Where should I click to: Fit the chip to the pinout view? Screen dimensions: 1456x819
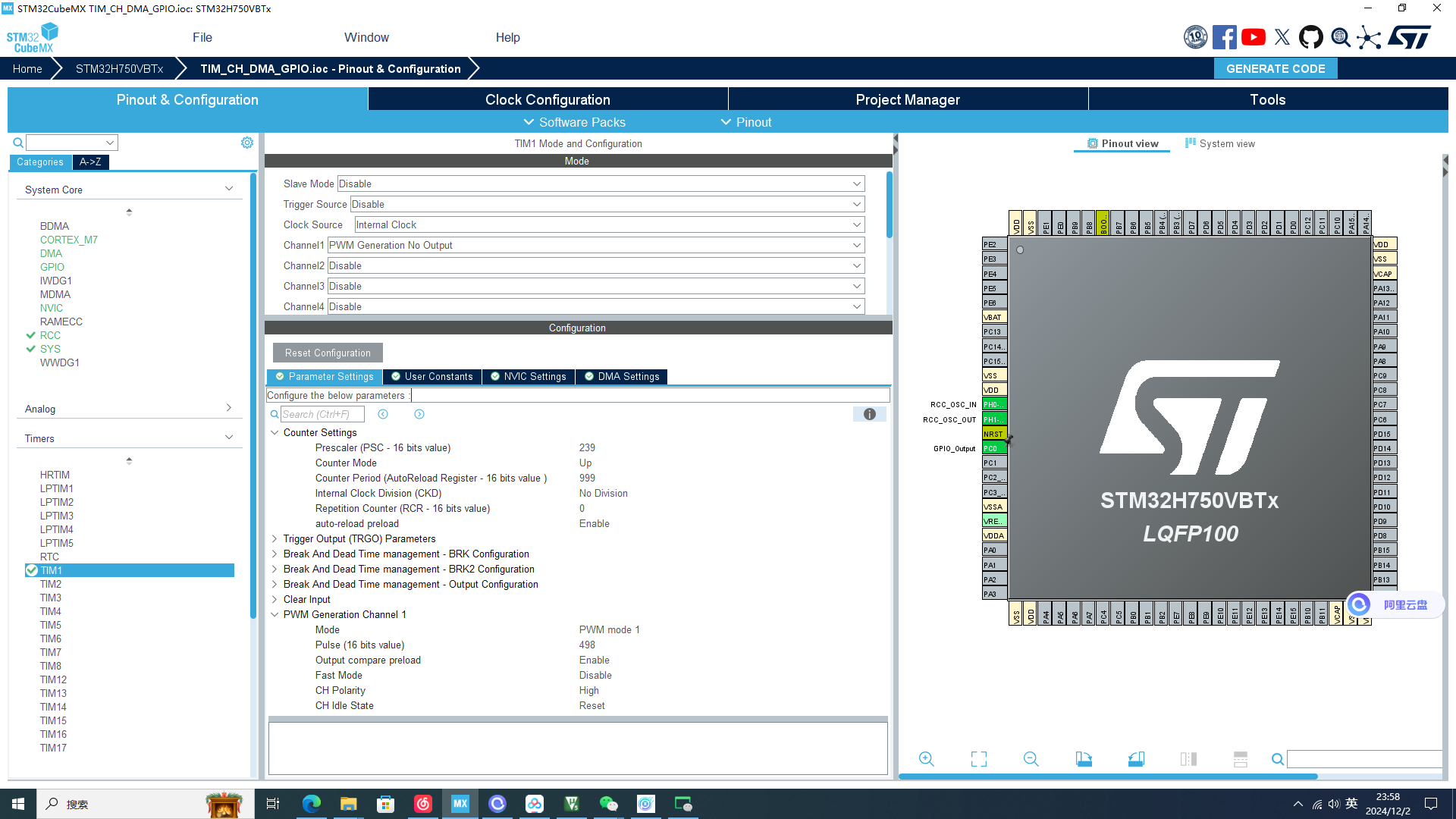click(x=979, y=759)
